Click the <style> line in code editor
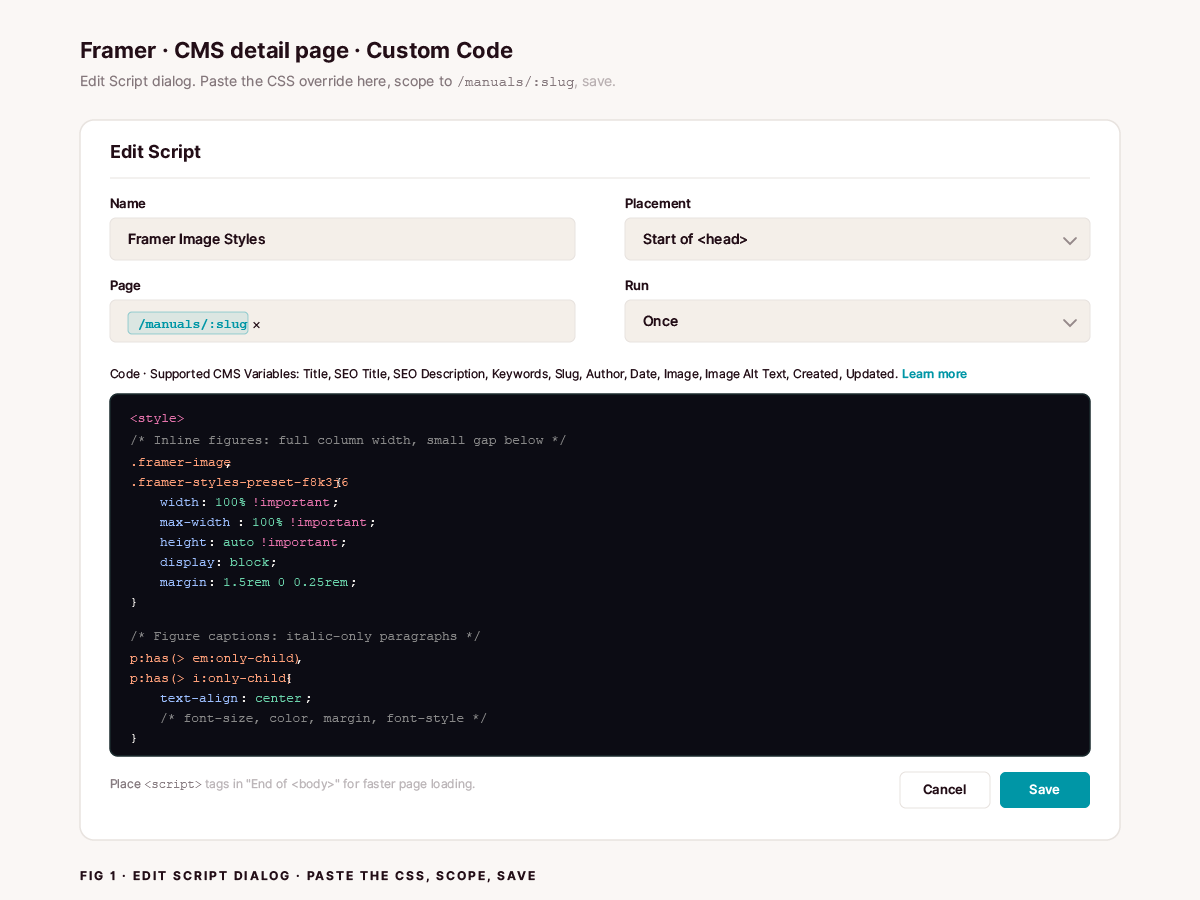This screenshot has width=1200, height=900. pyautogui.click(x=157, y=418)
